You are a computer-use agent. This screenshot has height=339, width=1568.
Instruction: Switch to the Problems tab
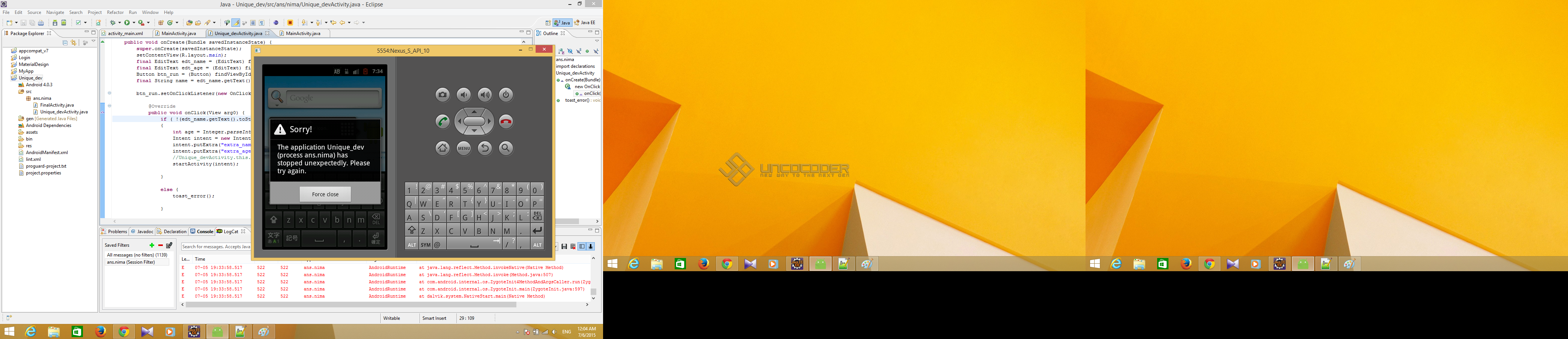coord(114,232)
